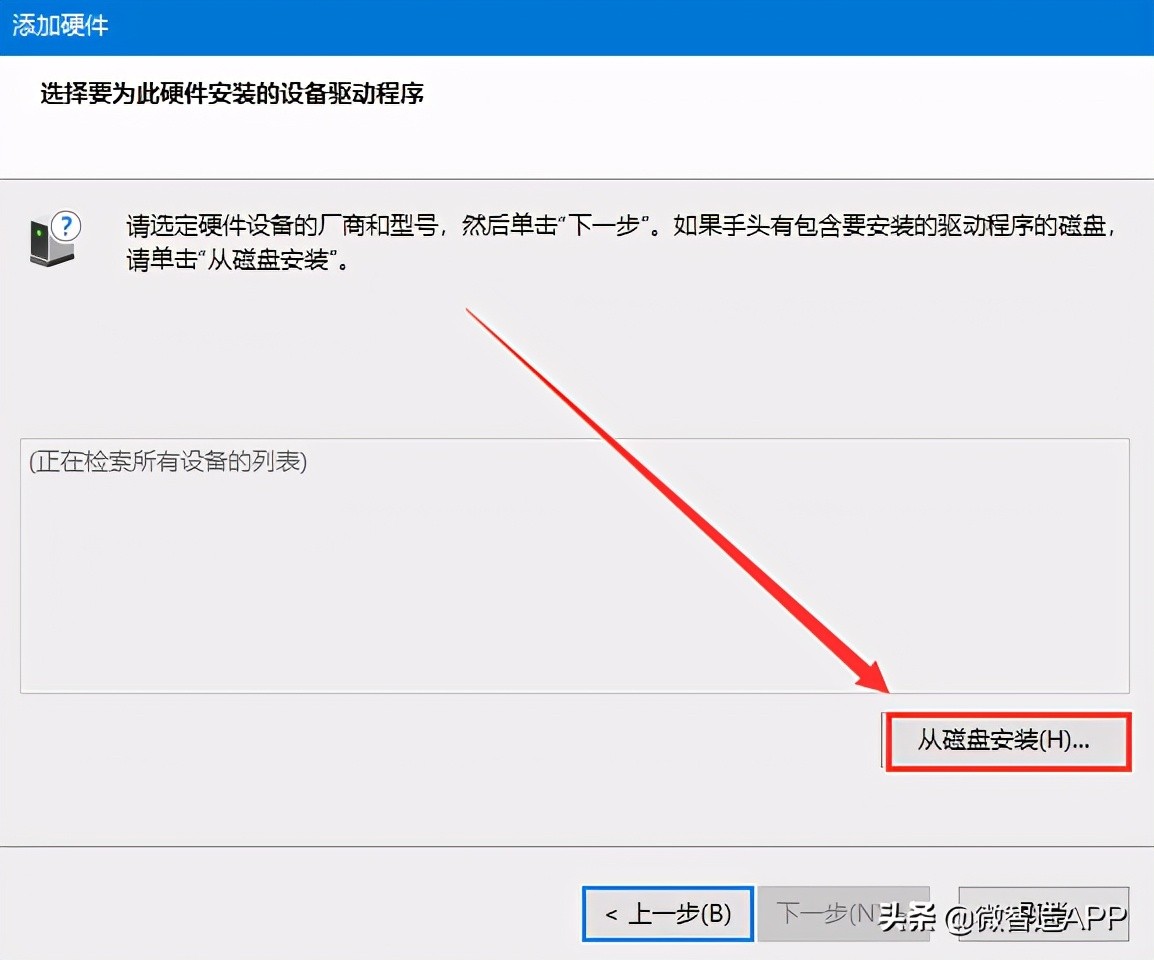This screenshot has height=960, width=1154.
Task: Click the tail start of the red arrow
Action: pyautogui.click(x=470, y=312)
